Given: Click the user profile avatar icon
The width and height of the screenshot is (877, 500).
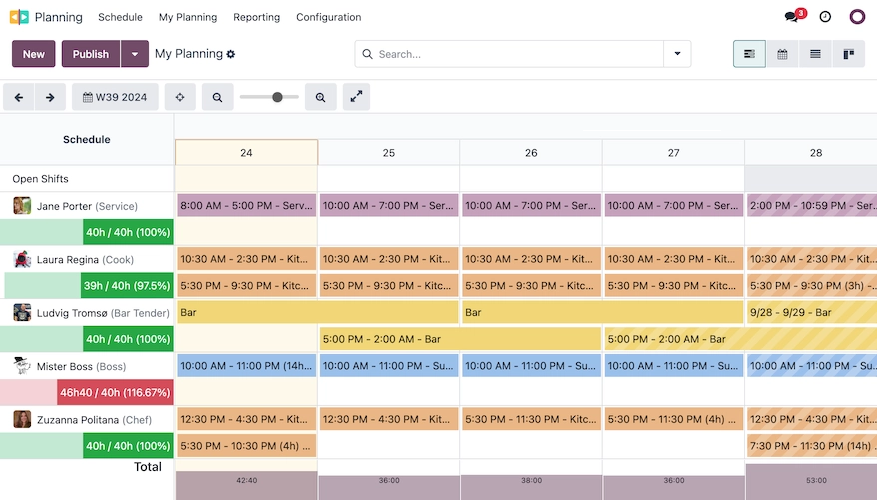Looking at the screenshot, I should coord(857,17).
